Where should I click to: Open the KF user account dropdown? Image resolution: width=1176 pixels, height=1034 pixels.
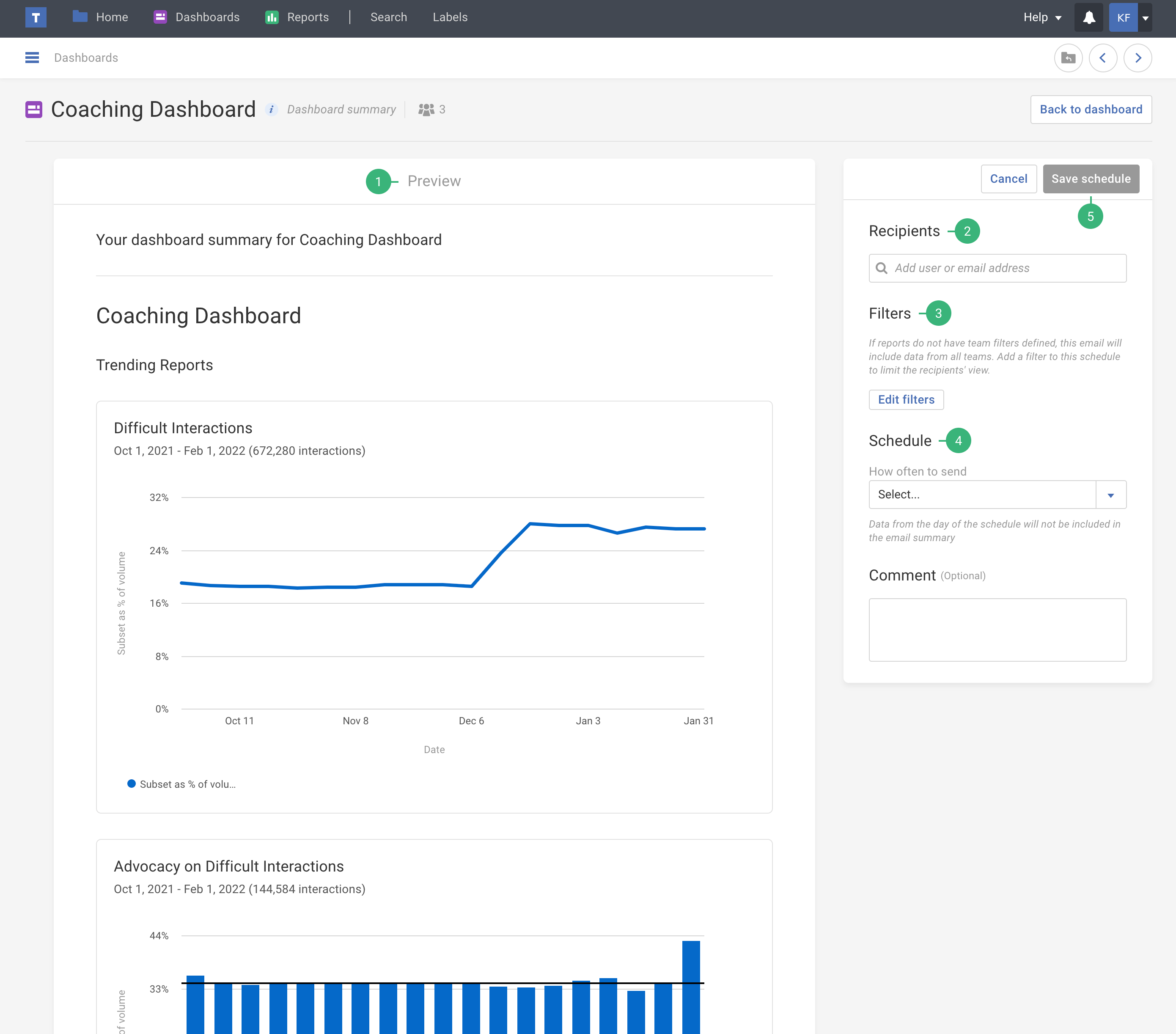1145,18
